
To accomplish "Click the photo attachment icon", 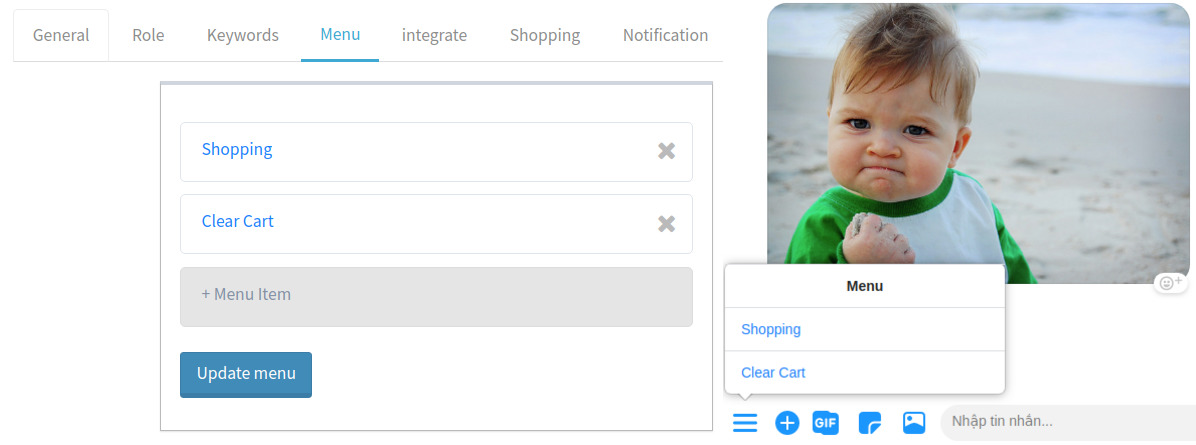I will 914,422.
